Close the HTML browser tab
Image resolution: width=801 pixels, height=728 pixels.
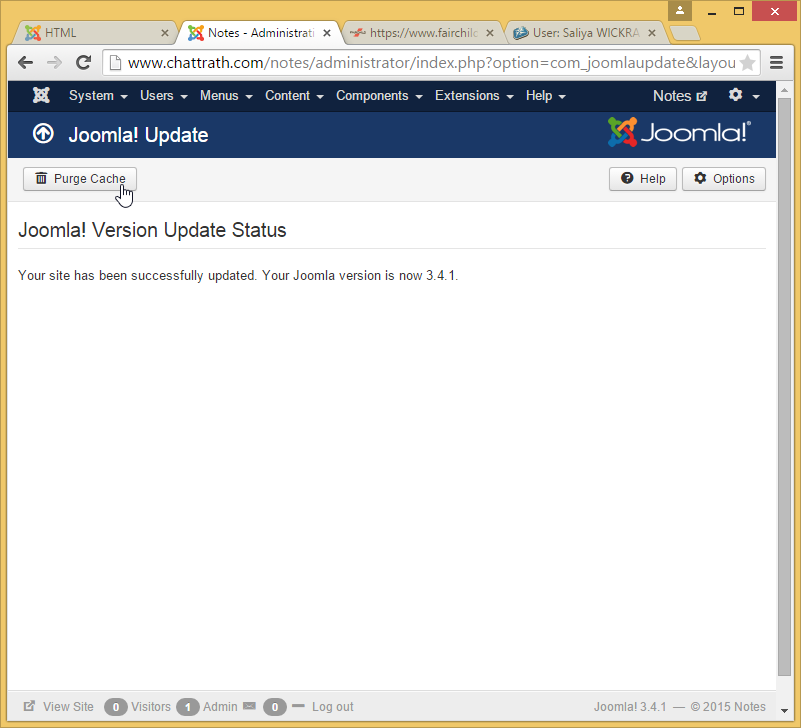165,33
